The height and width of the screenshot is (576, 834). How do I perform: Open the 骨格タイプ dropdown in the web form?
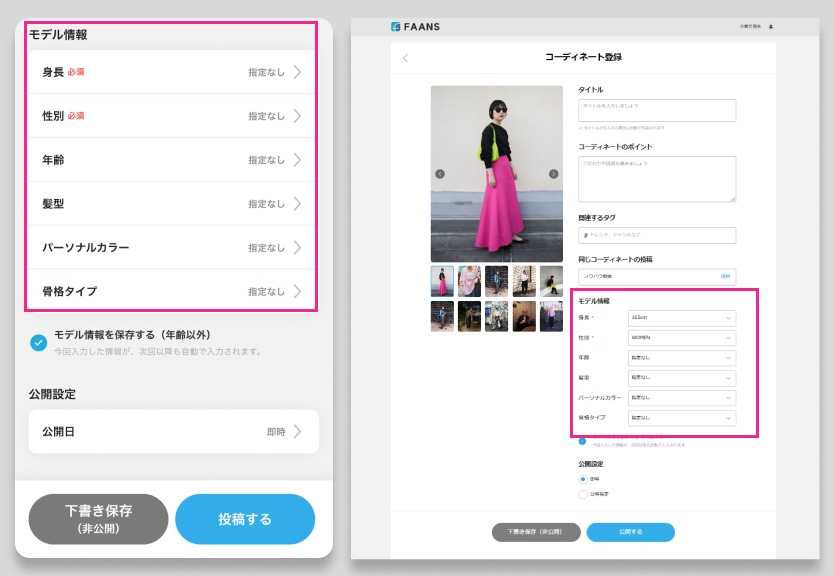click(682, 418)
